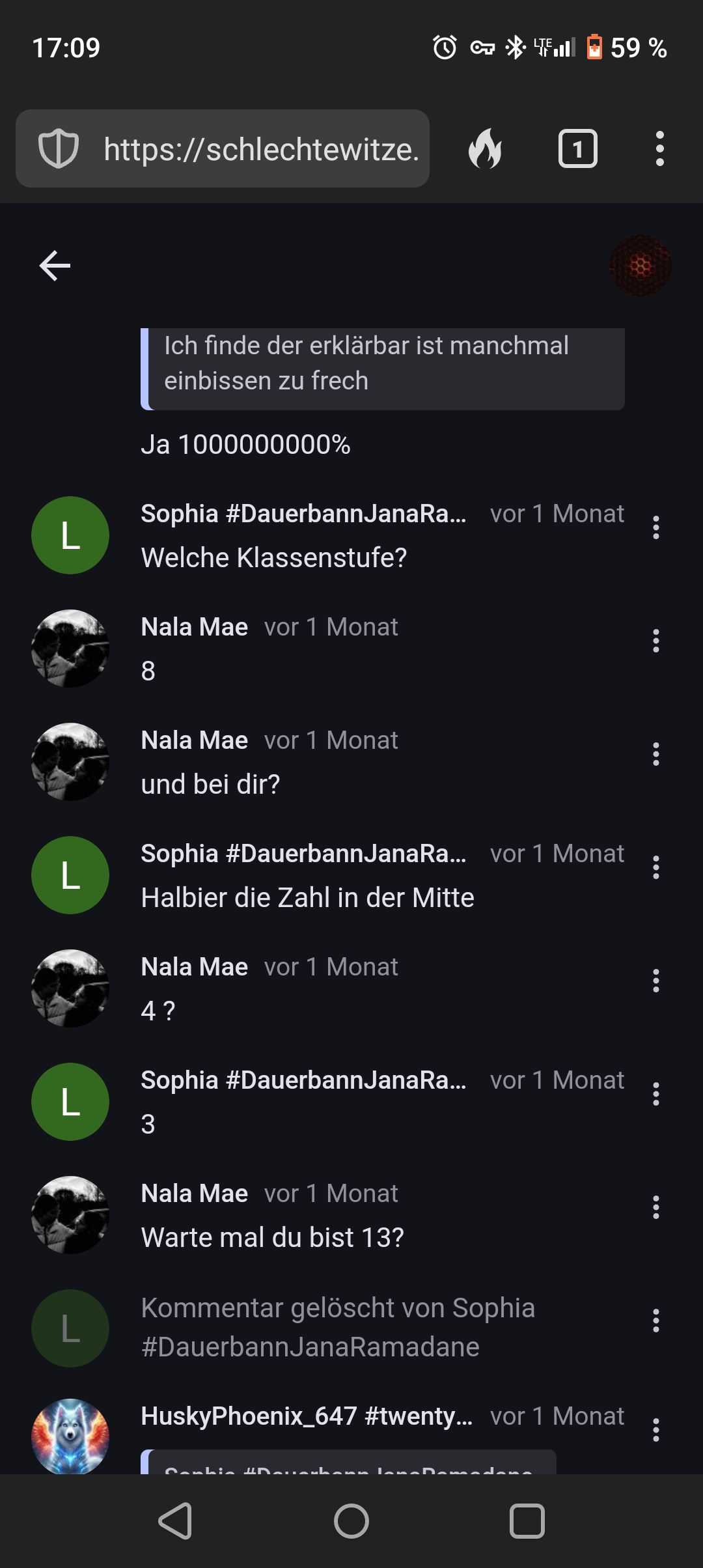Tap Nala Mae's name above "4 ?" comment
Screen dimensions: 703x1568
195,967
